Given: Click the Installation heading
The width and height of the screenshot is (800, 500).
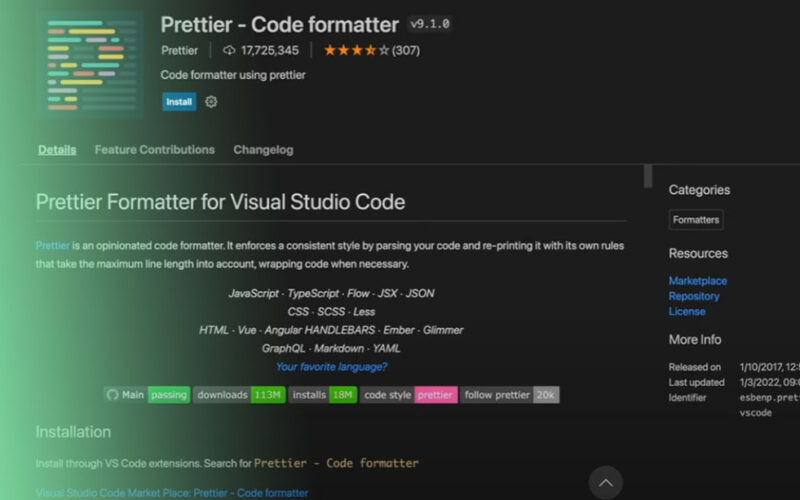Looking at the screenshot, I should (73, 432).
